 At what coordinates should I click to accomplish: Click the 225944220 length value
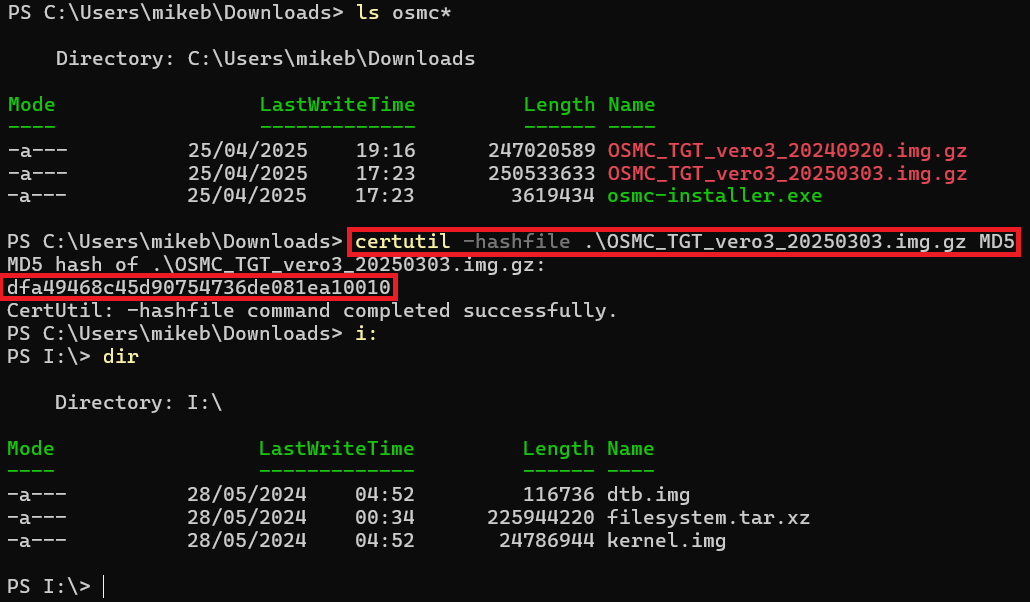click(541, 518)
